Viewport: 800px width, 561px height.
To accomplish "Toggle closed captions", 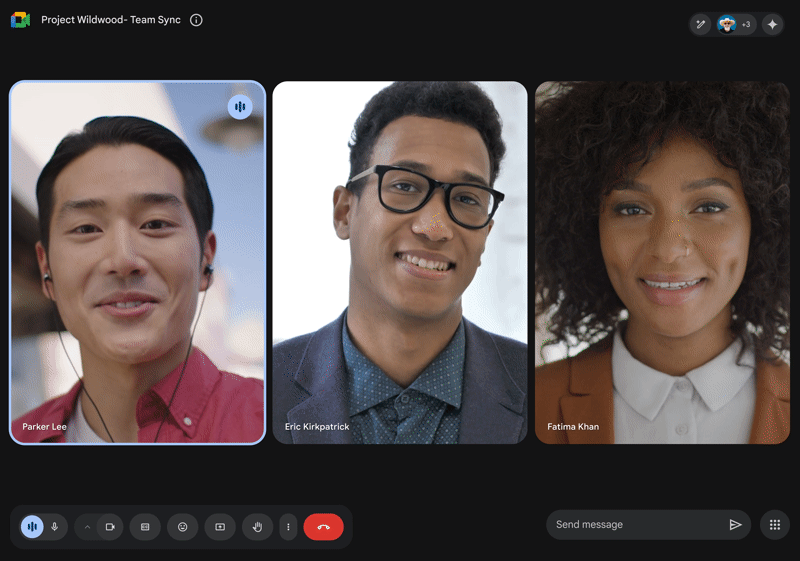I will [x=145, y=527].
